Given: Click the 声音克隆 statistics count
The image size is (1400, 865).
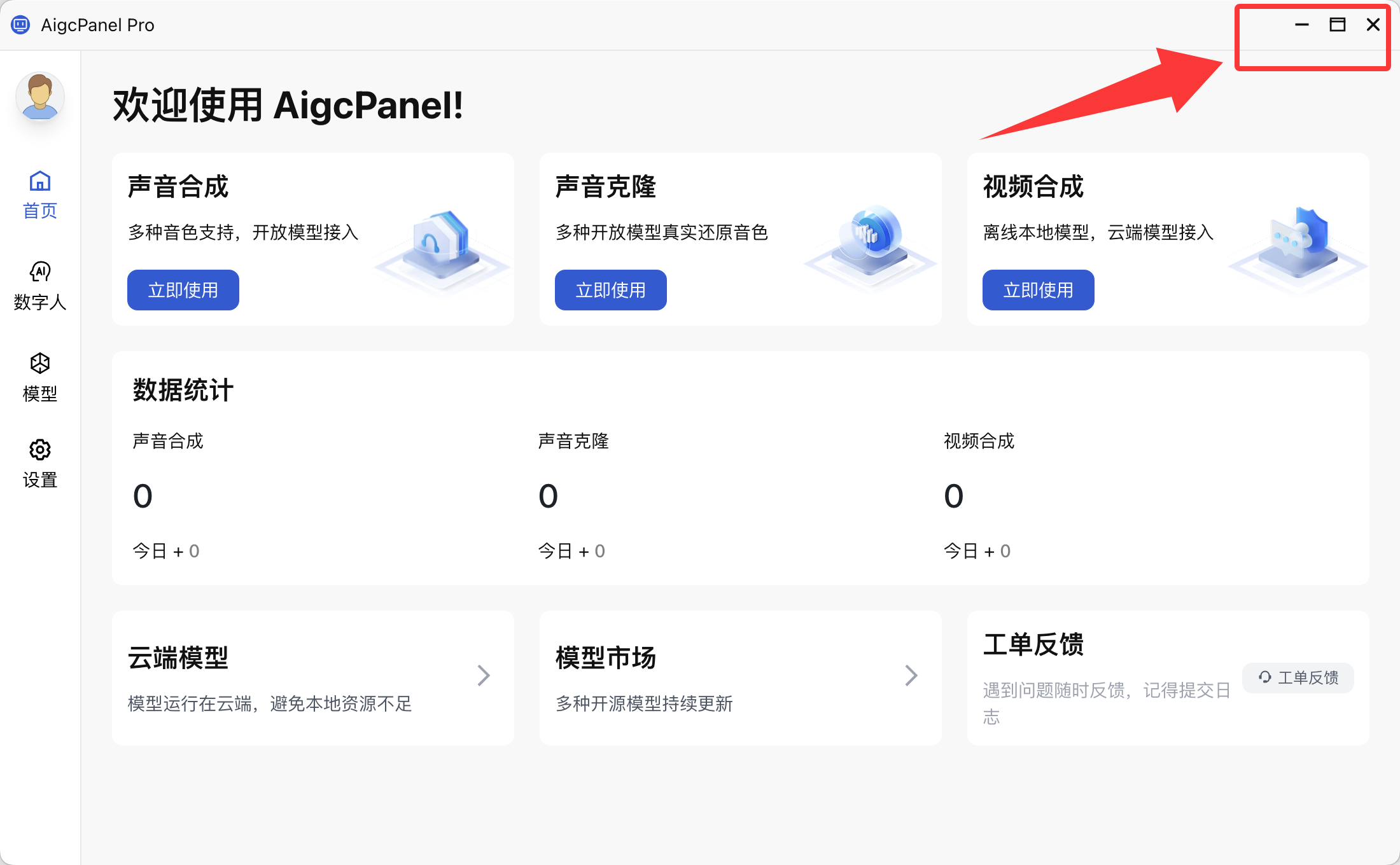Looking at the screenshot, I should coord(549,496).
